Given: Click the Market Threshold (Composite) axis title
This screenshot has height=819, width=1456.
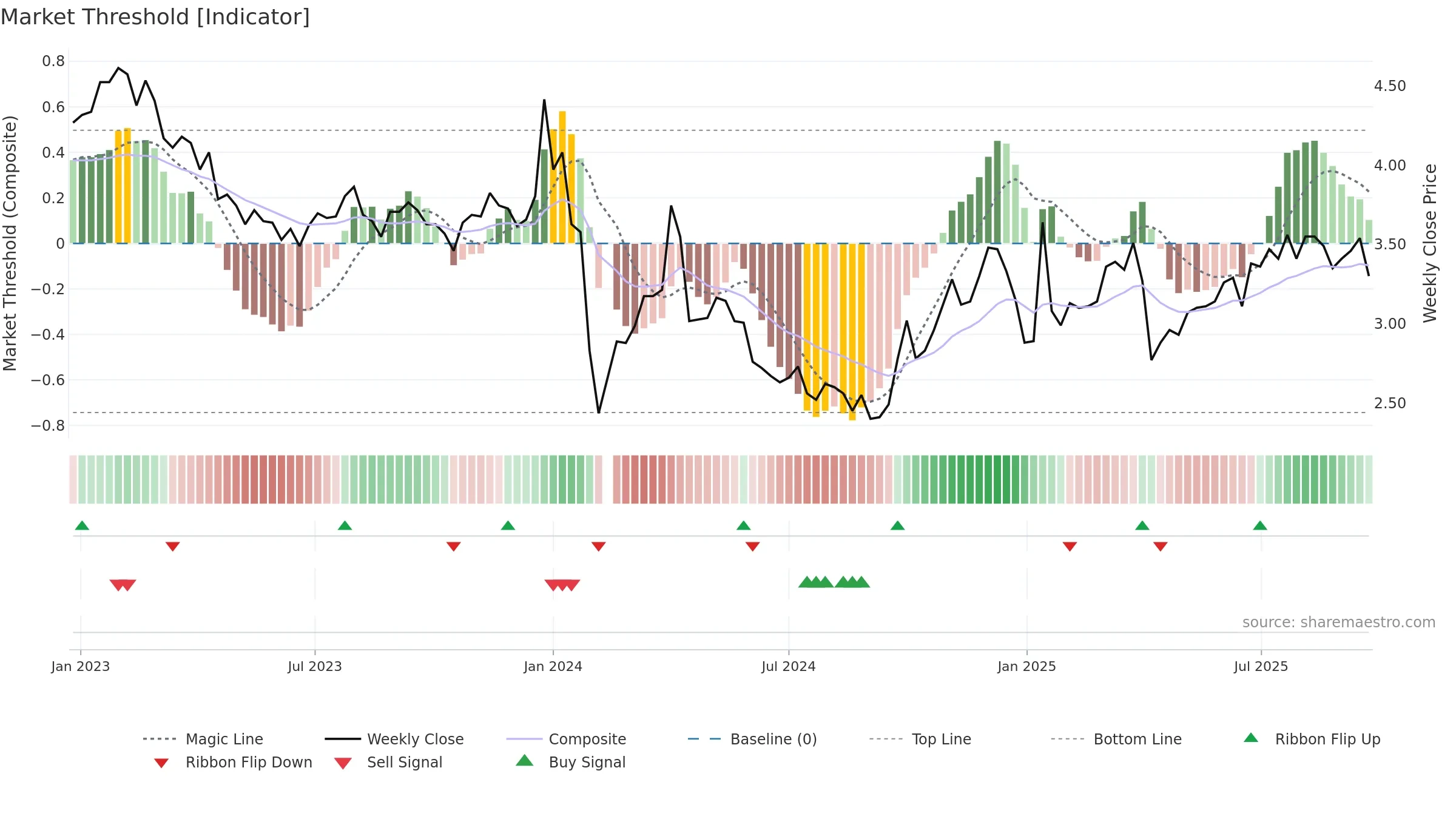Looking at the screenshot, I should [x=10, y=243].
